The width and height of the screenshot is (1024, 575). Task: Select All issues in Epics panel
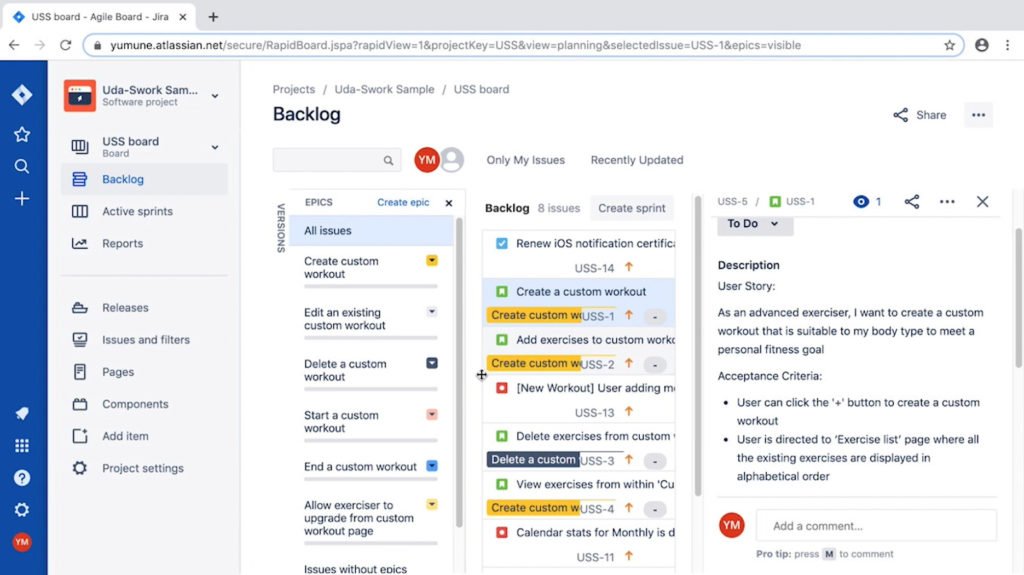(371, 231)
